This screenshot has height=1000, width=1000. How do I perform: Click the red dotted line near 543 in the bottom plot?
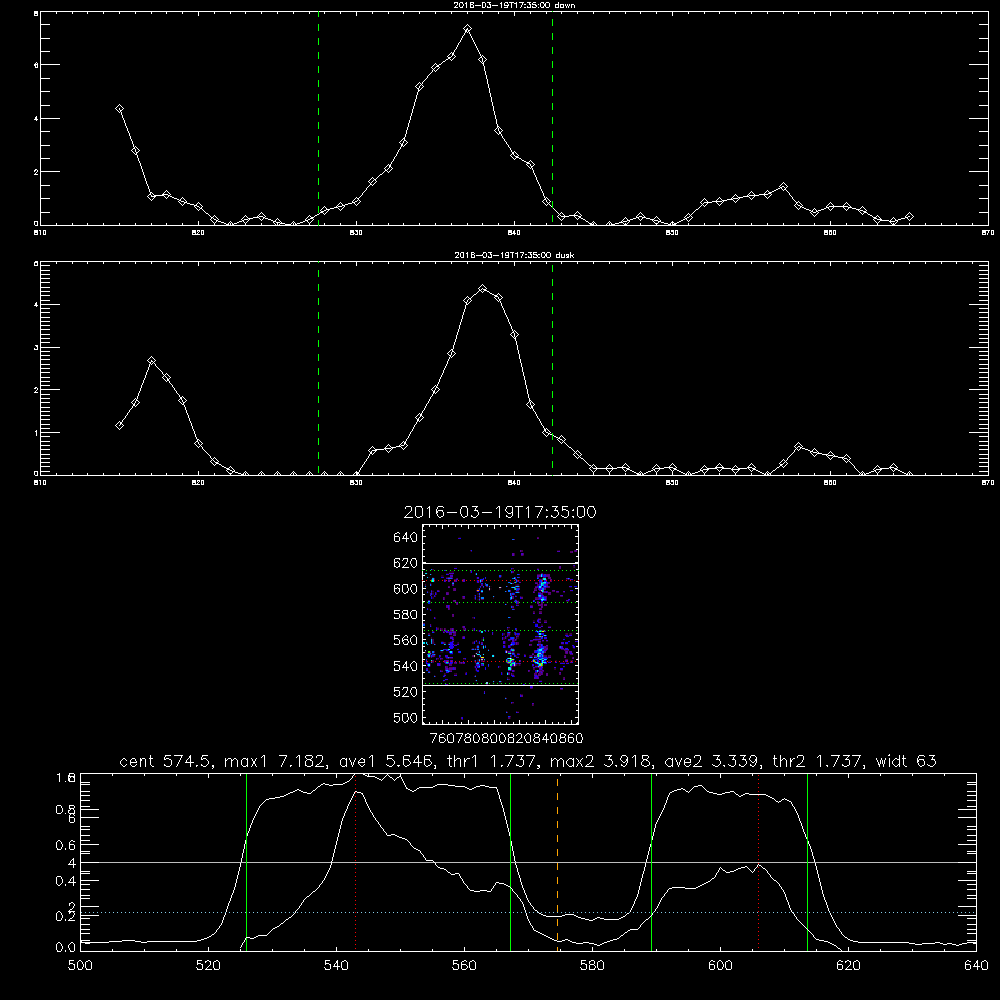tap(355, 862)
